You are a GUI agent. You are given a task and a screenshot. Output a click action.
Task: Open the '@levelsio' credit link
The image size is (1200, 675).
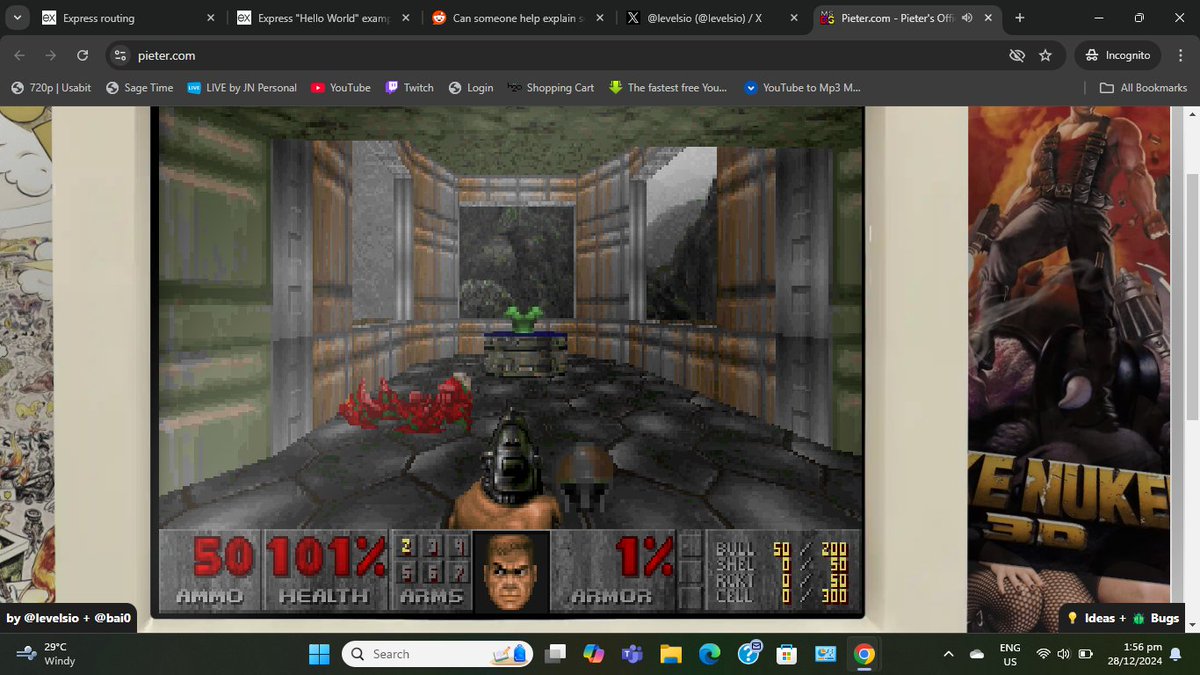point(56,618)
